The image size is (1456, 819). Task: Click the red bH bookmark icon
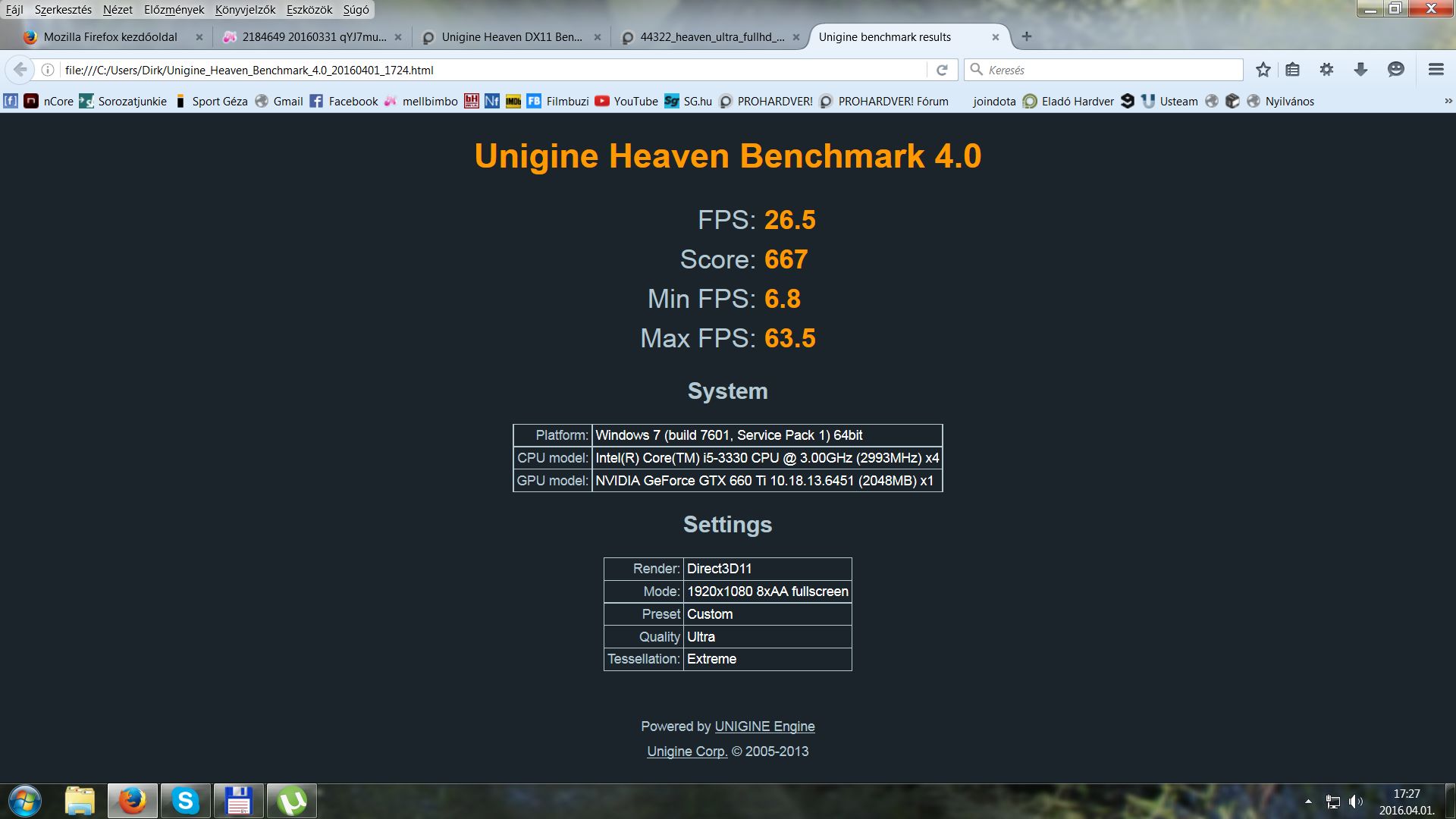[472, 101]
